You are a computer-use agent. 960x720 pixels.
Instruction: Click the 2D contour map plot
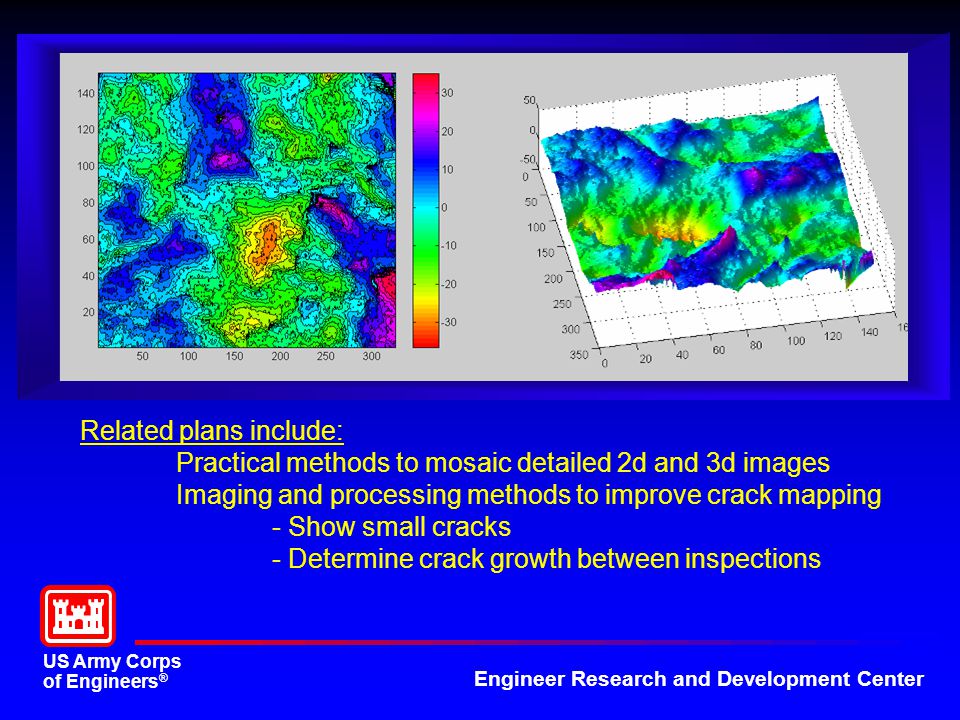click(247, 210)
